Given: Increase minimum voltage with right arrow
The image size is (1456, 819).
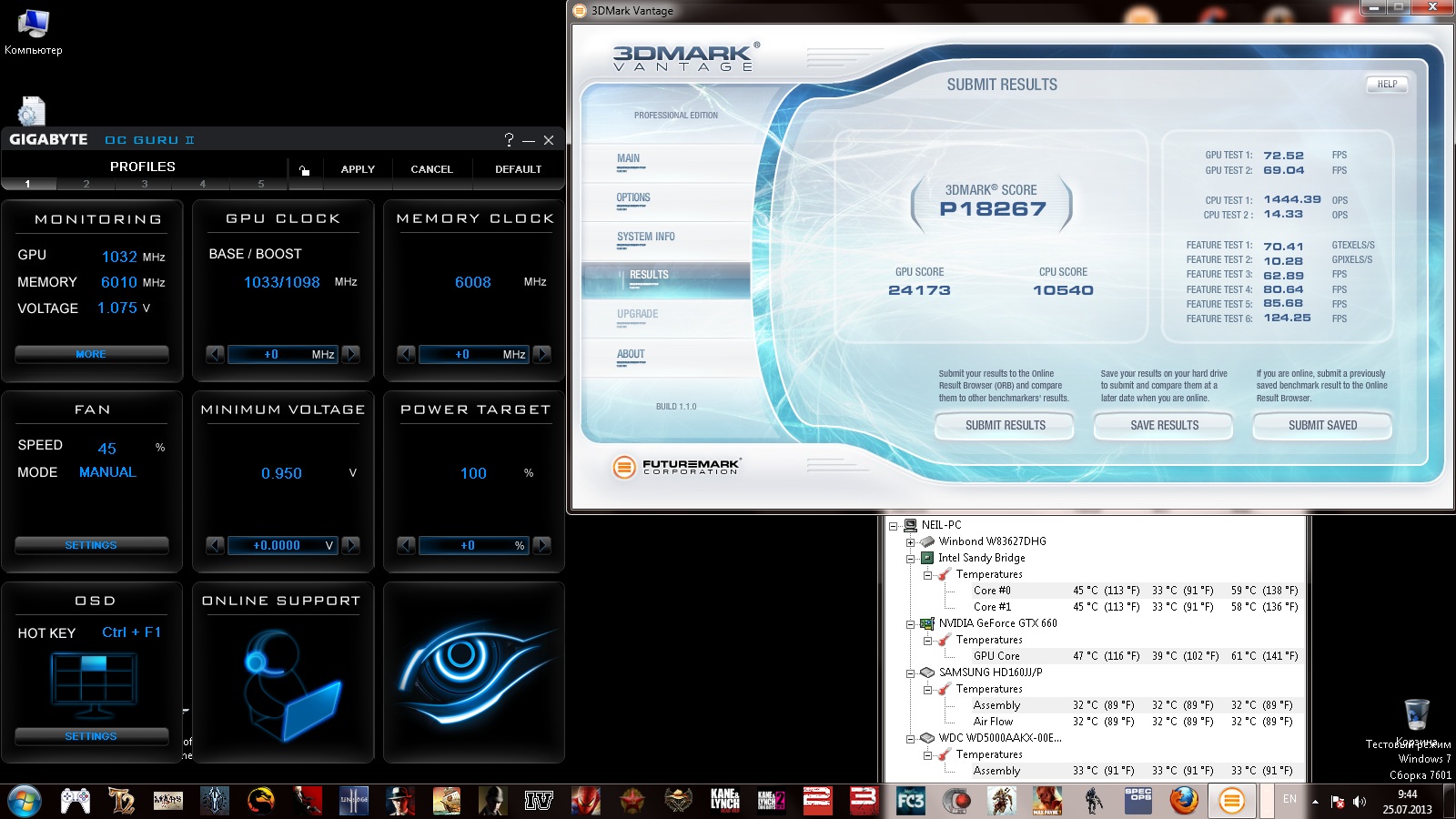Looking at the screenshot, I should 351,545.
